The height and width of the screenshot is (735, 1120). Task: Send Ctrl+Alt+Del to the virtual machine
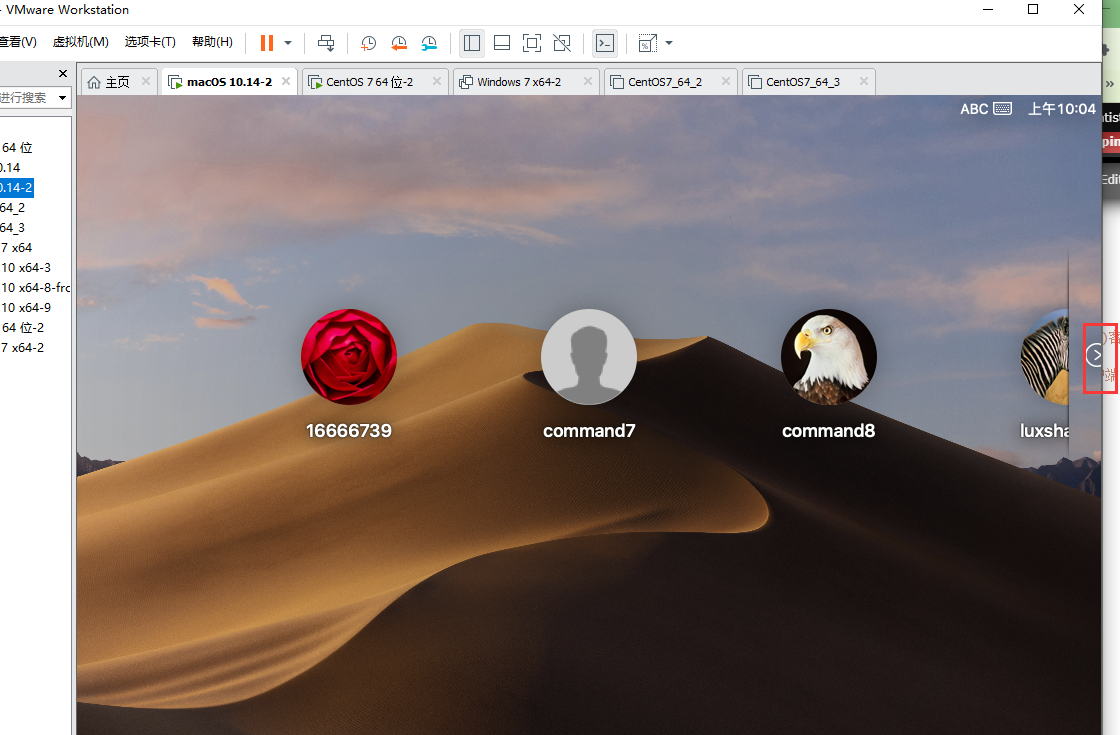326,43
